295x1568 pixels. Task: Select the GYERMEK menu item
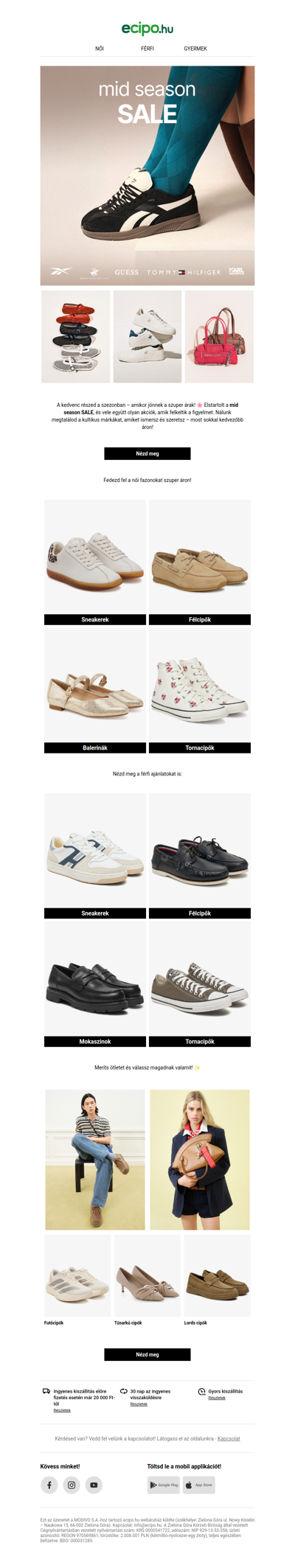[x=195, y=49]
